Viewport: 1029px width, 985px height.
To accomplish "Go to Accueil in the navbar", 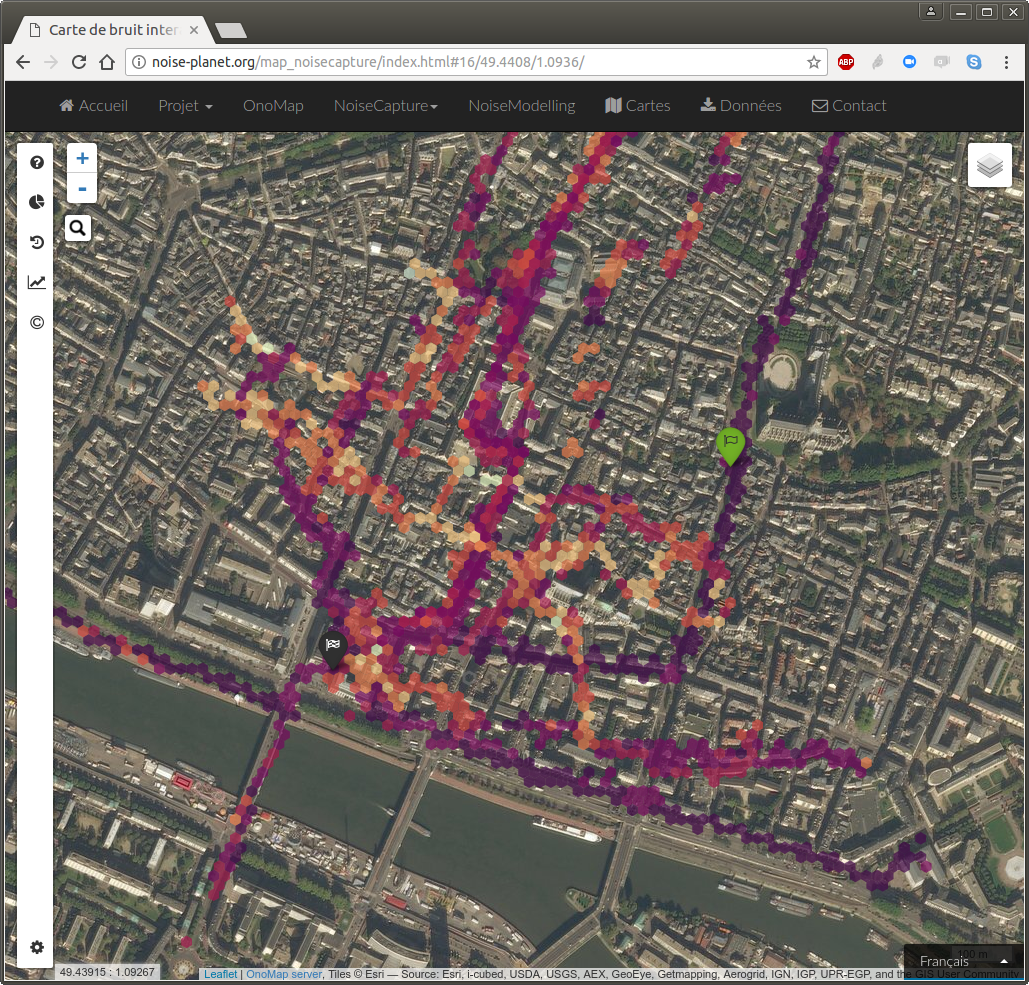I will coord(93,106).
